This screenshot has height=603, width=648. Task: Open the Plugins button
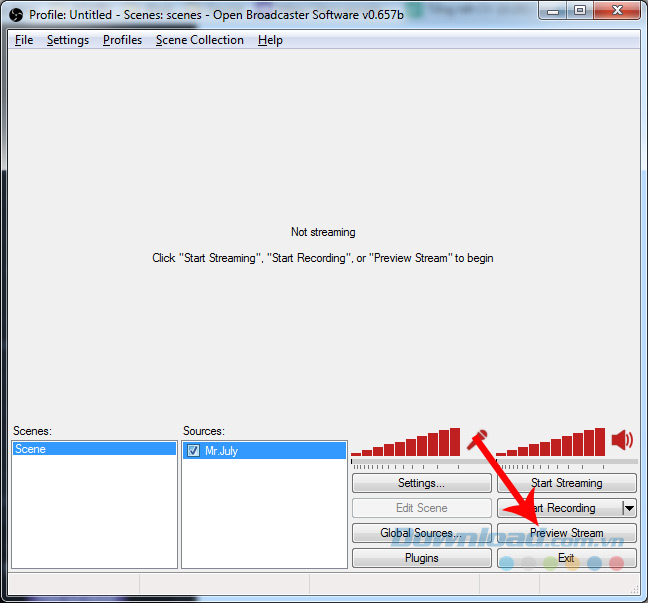point(422,558)
